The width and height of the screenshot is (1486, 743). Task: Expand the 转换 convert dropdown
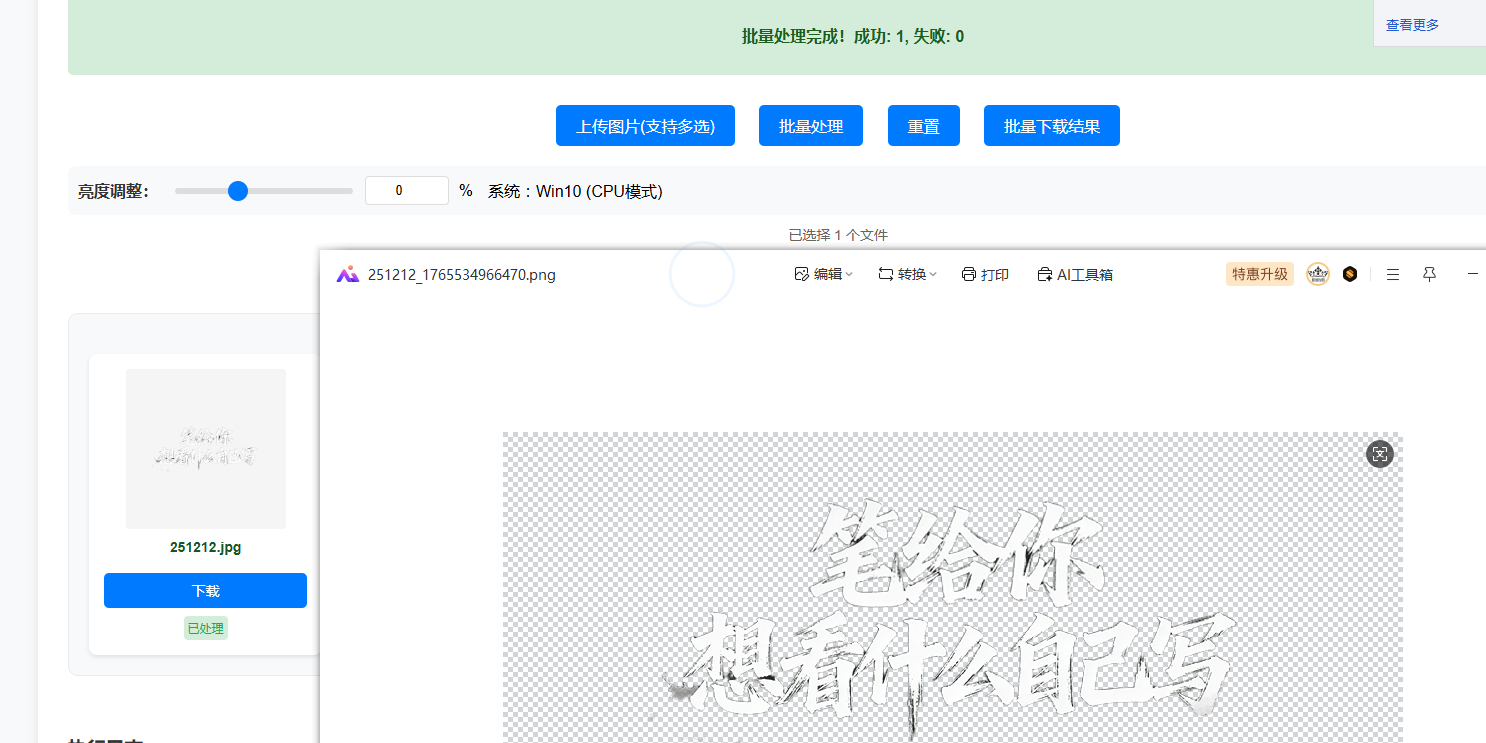click(907, 274)
